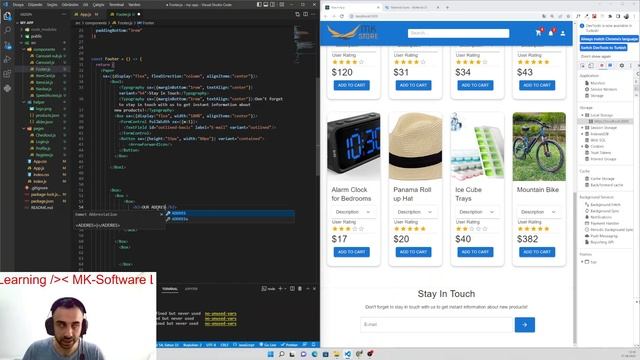Click the DevTools device toolbar icon
640x360 pixels.
[591, 65]
